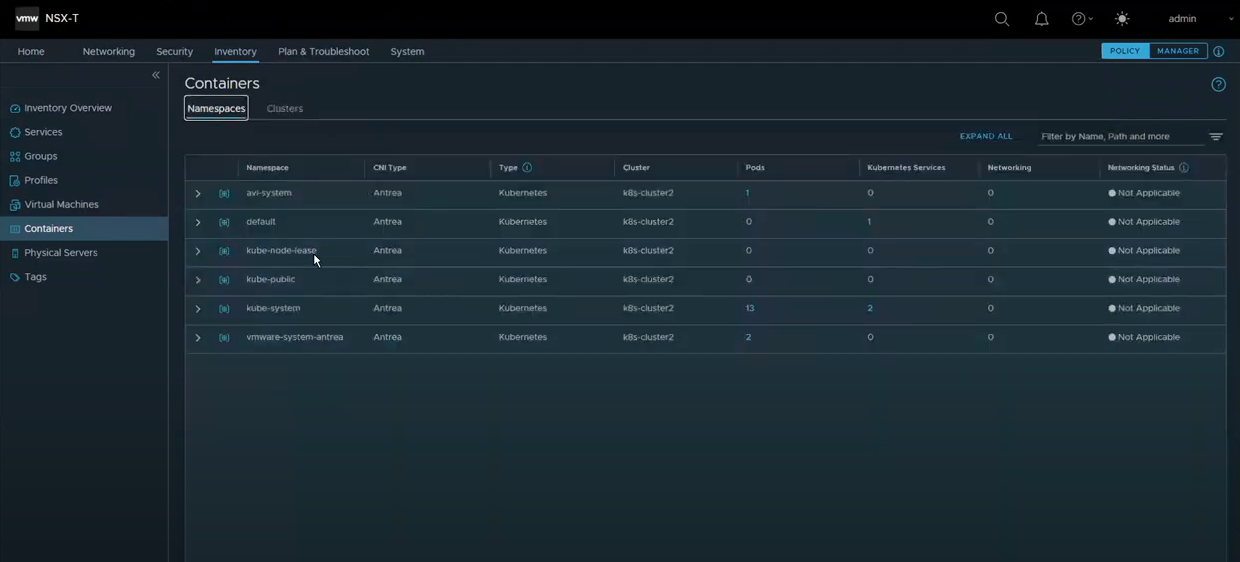Select the Namespaces tab
This screenshot has width=1240, height=562.
coord(216,108)
